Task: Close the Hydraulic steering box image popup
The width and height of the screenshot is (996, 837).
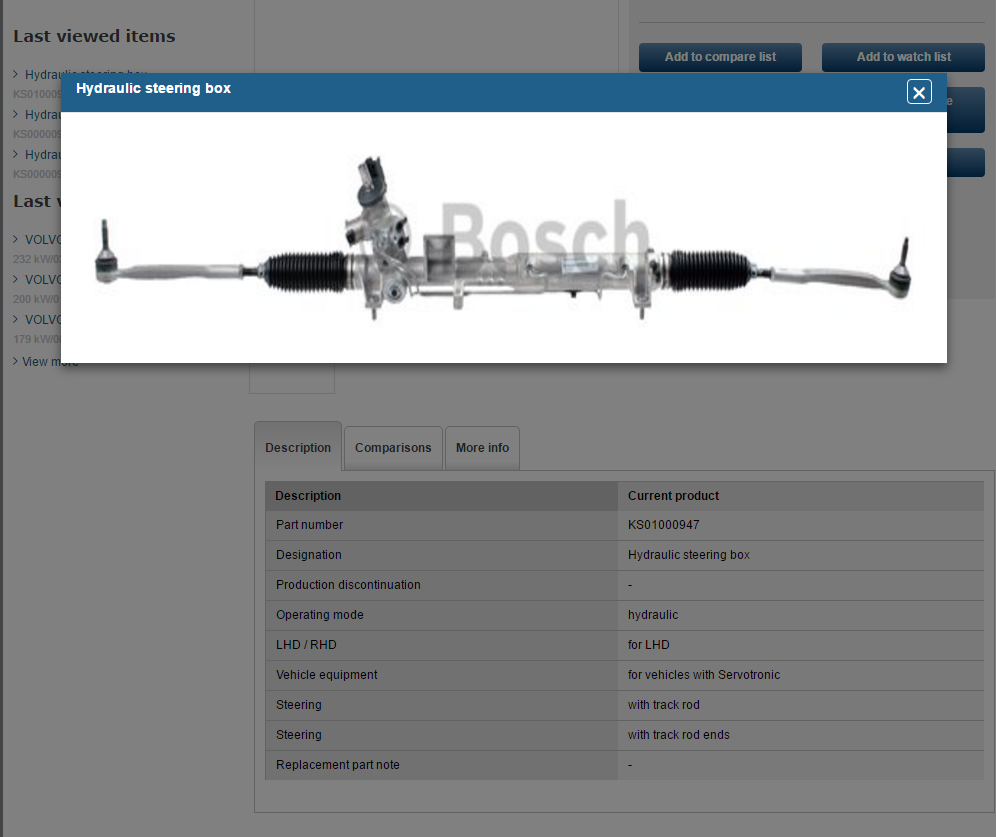Action: point(918,92)
